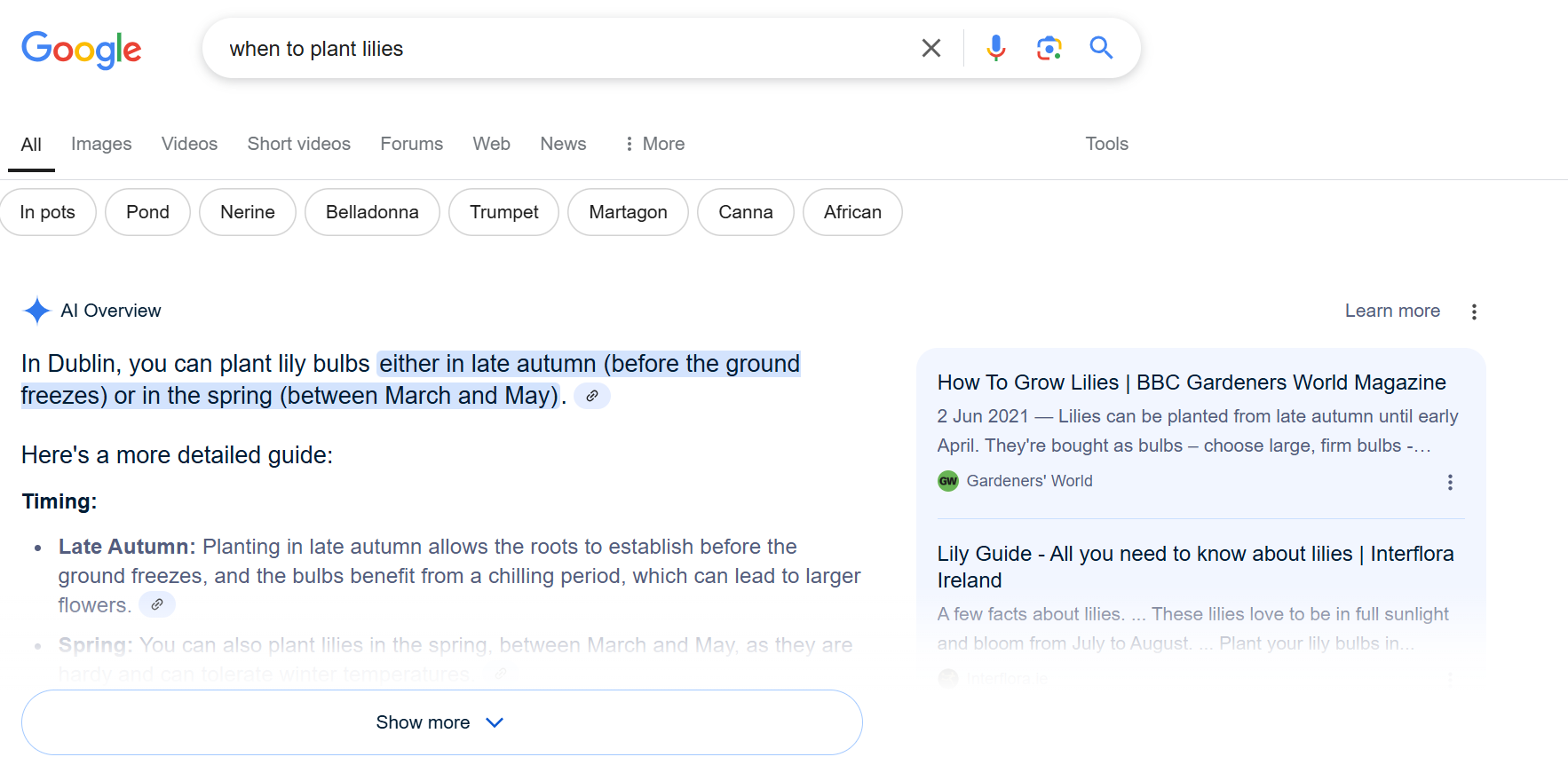Viewport: 1568px width, 757px height.
Task: Switch to the Images tab
Action: [101, 144]
